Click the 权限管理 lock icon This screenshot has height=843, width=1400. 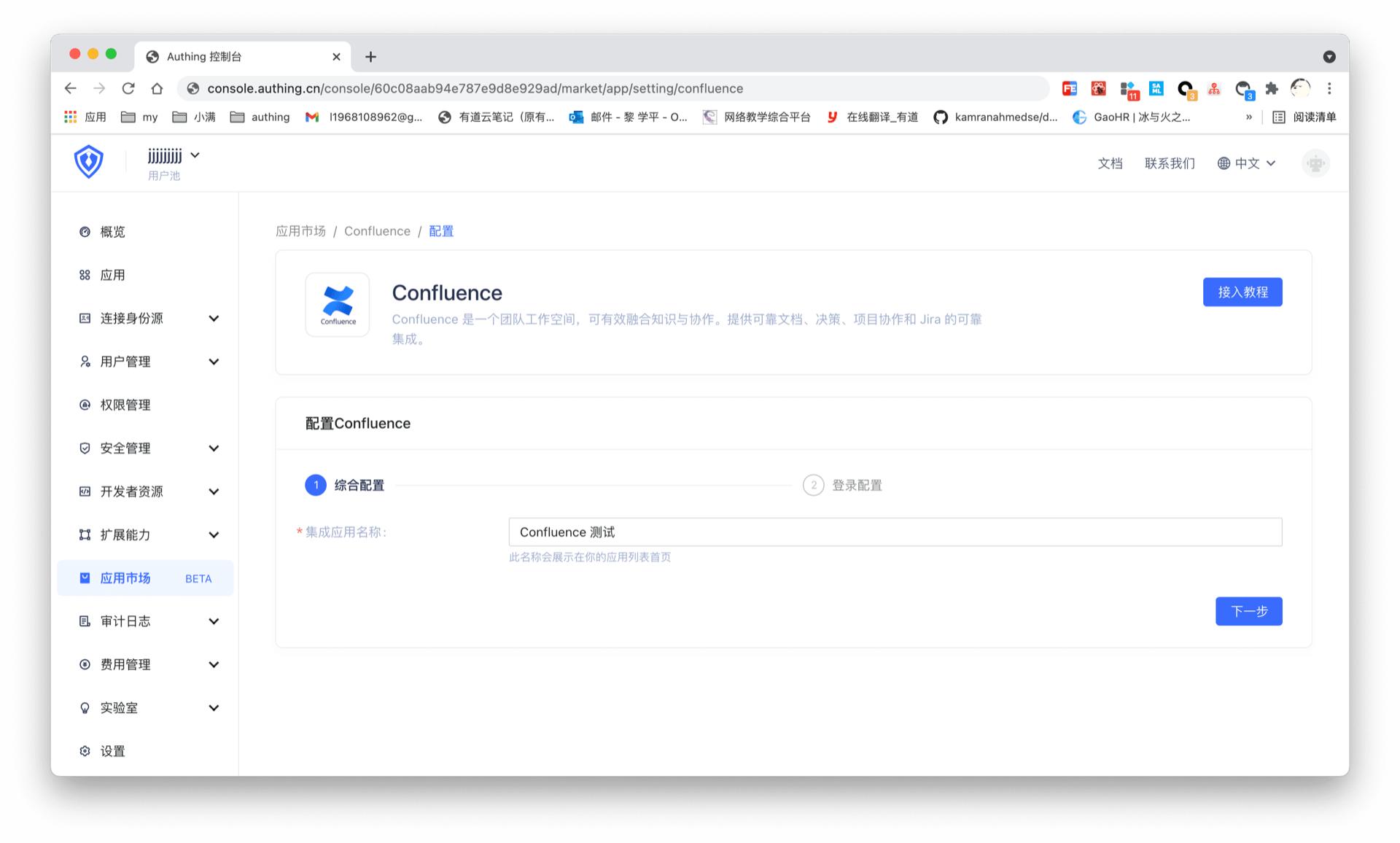(85, 405)
